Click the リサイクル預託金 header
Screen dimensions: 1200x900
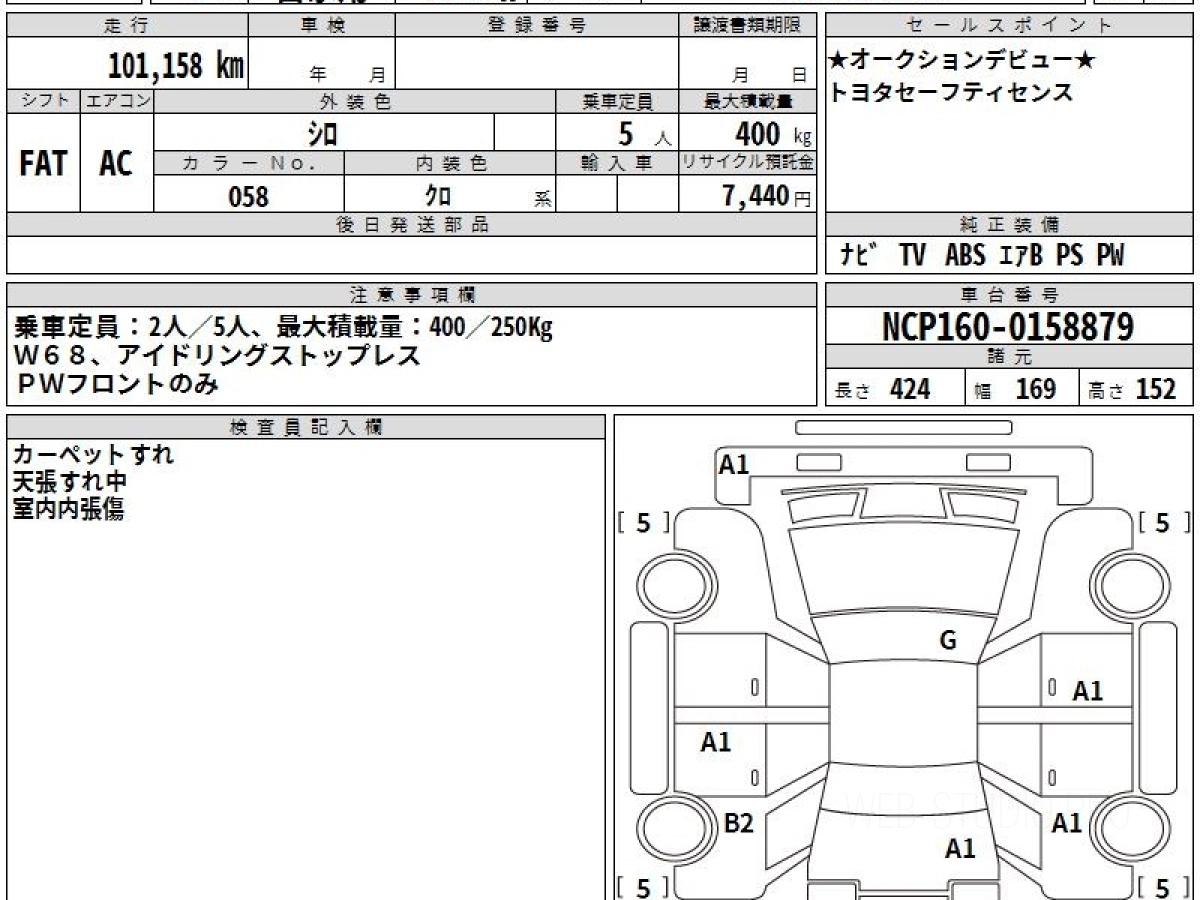[747, 163]
